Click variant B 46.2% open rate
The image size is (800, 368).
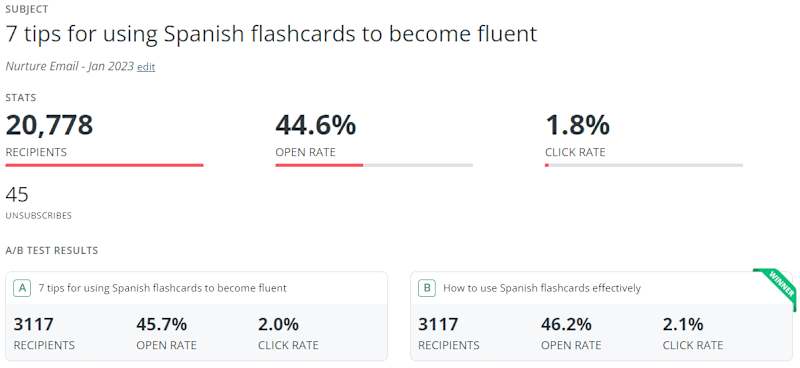566,324
